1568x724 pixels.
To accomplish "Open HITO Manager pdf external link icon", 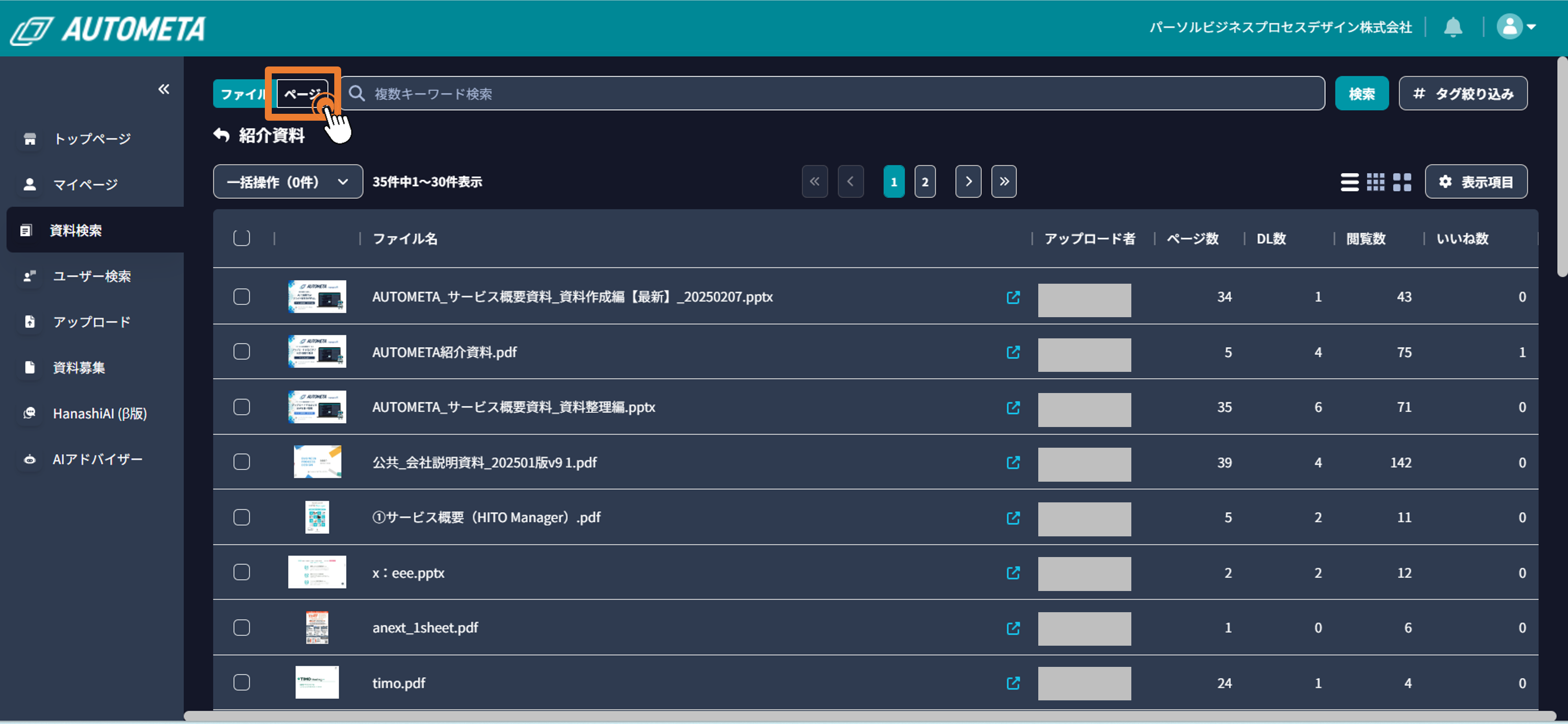I will click(x=1013, y=518).
